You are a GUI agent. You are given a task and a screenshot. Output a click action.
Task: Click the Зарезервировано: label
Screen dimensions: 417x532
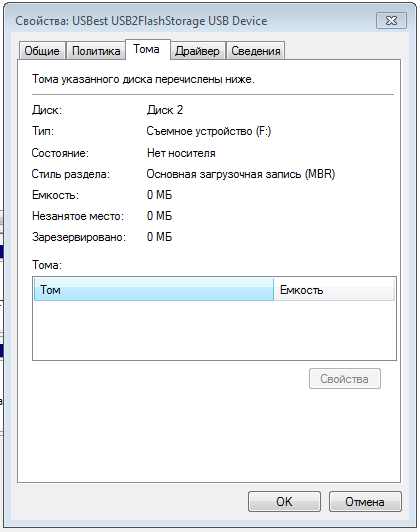coord(79,237)
